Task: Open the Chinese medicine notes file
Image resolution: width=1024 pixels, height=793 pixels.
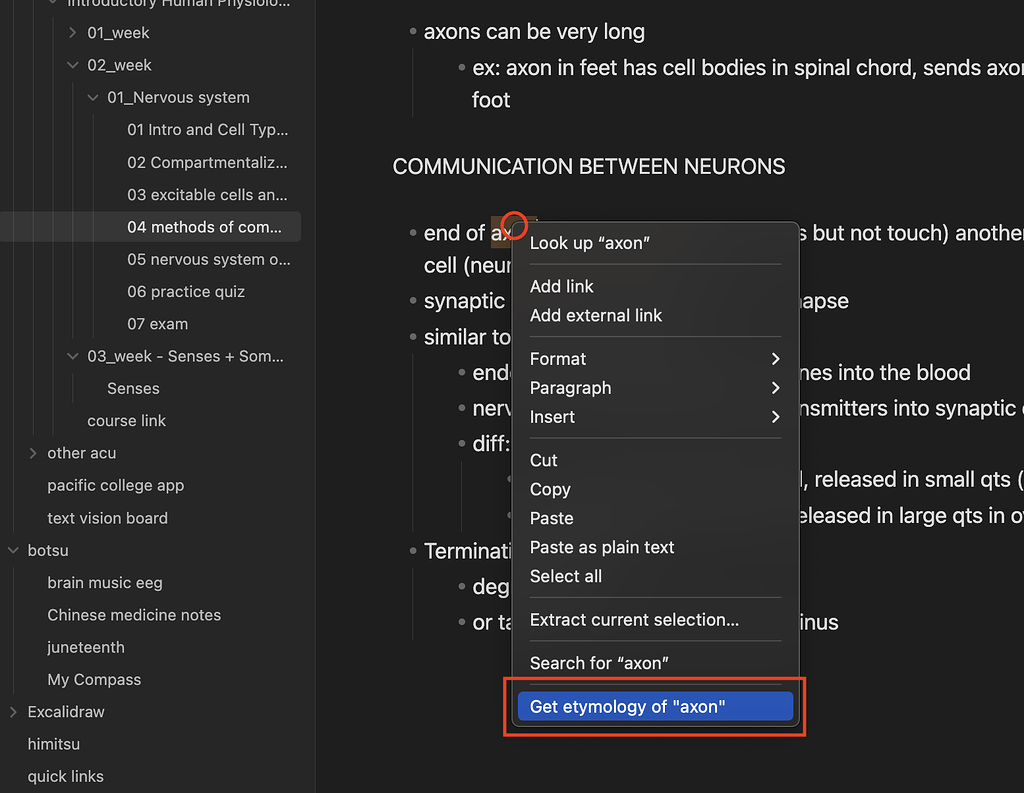Action: pyautogui.click(x=134, y=615)
